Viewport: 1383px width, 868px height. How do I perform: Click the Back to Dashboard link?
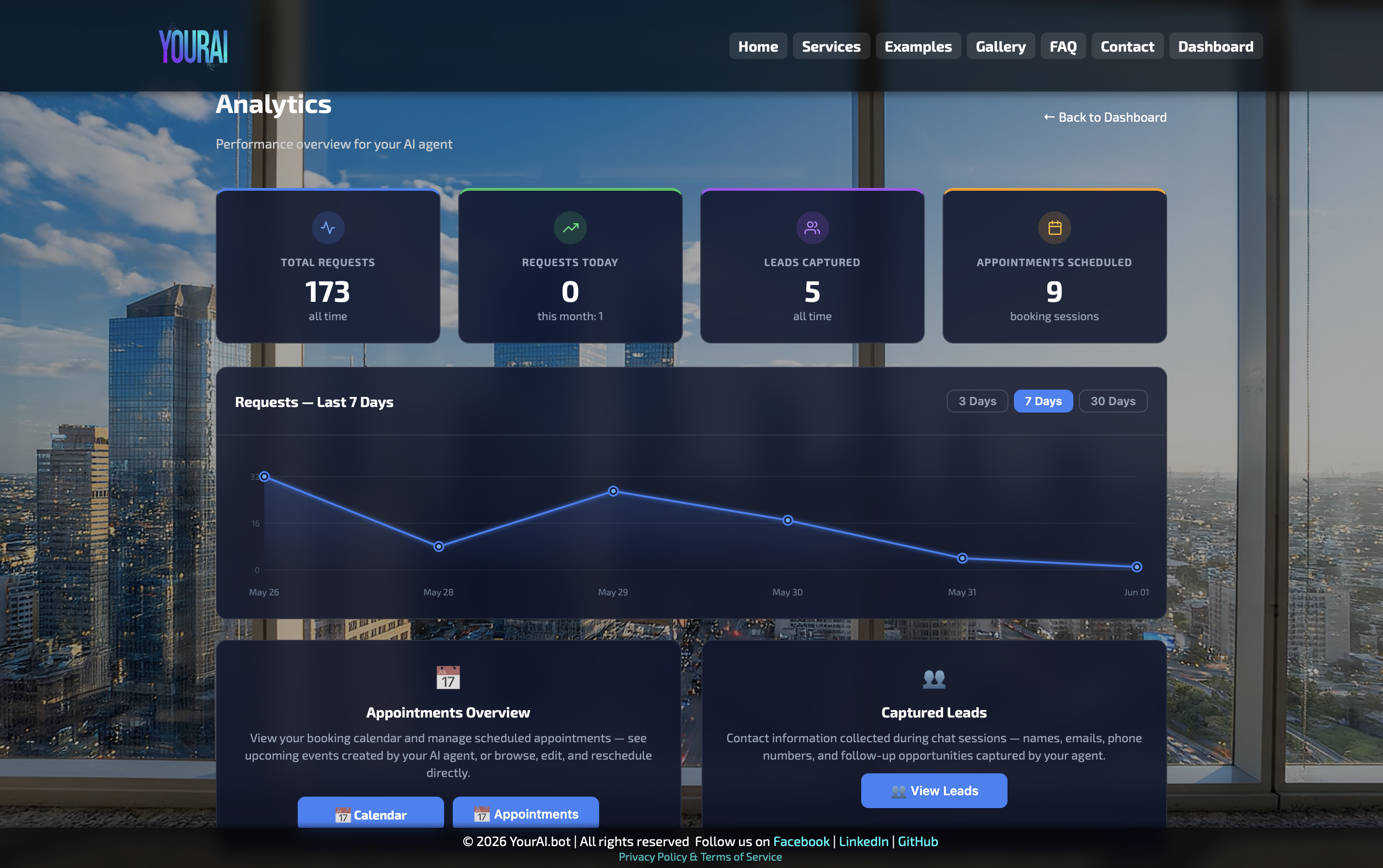[x=1104, y=117]
